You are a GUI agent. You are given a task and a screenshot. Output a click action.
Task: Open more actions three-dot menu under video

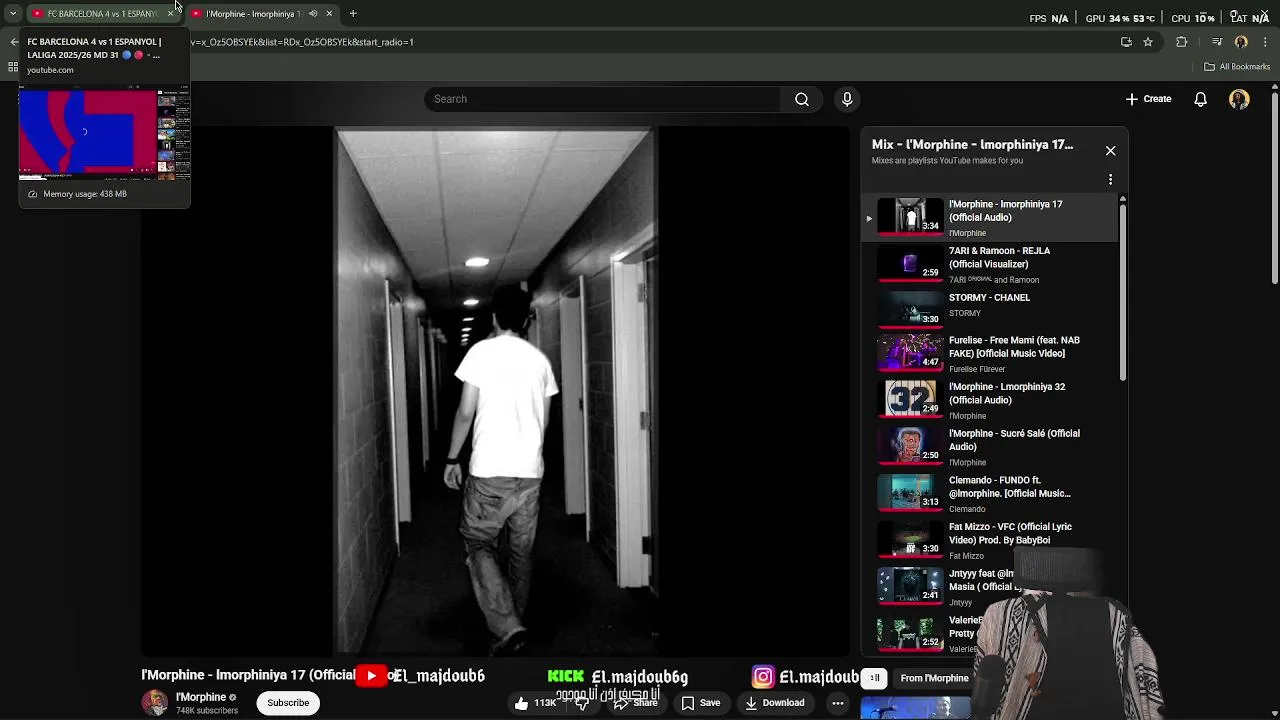(838, 703)
